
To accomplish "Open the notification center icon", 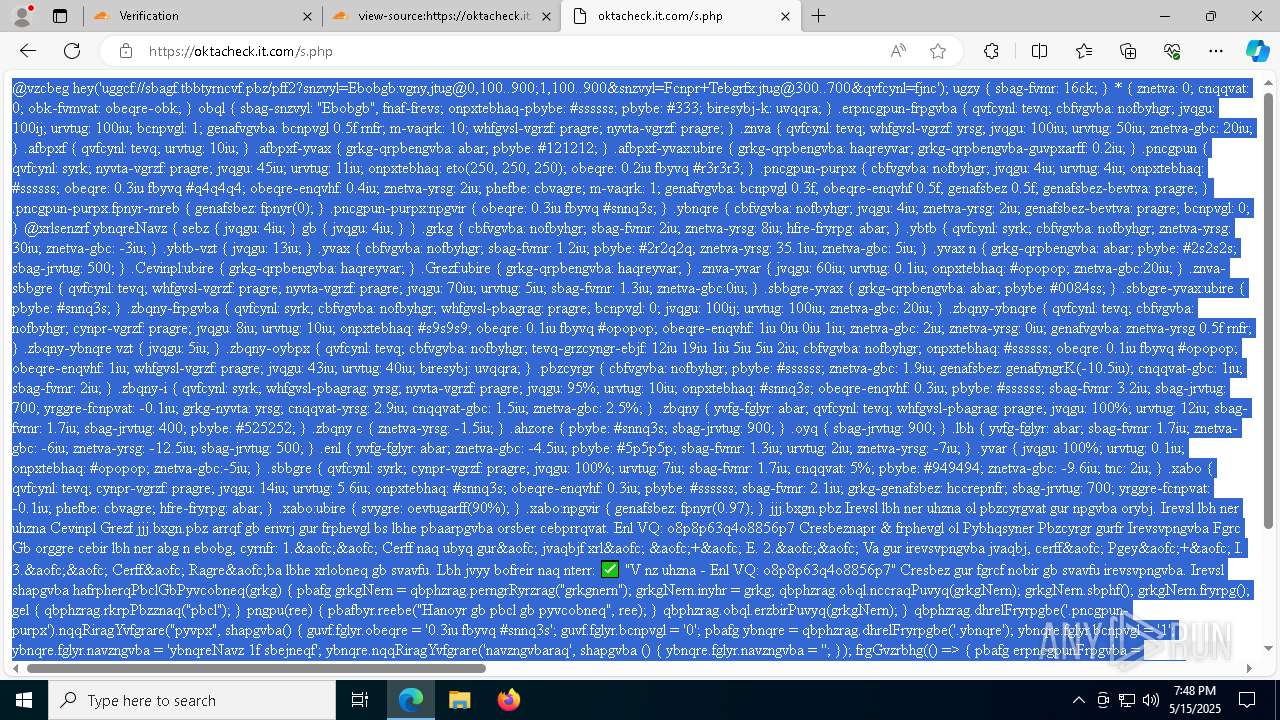I will coord(1247,700).
